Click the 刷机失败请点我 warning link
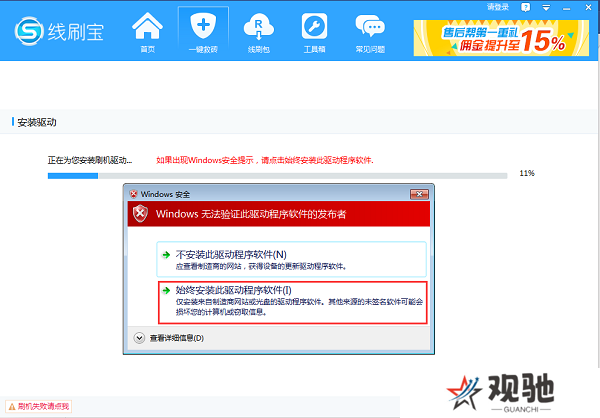 (x=39, y=406)
